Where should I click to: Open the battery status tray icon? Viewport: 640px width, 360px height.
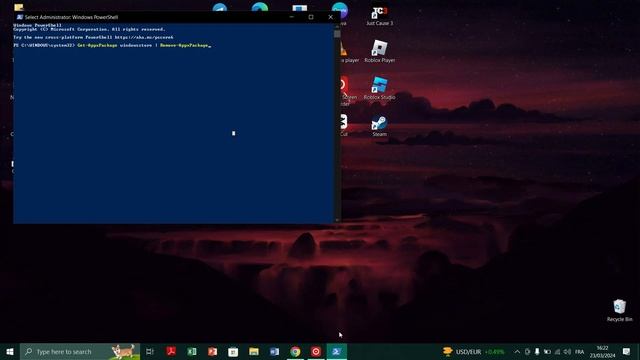(547, 351)
